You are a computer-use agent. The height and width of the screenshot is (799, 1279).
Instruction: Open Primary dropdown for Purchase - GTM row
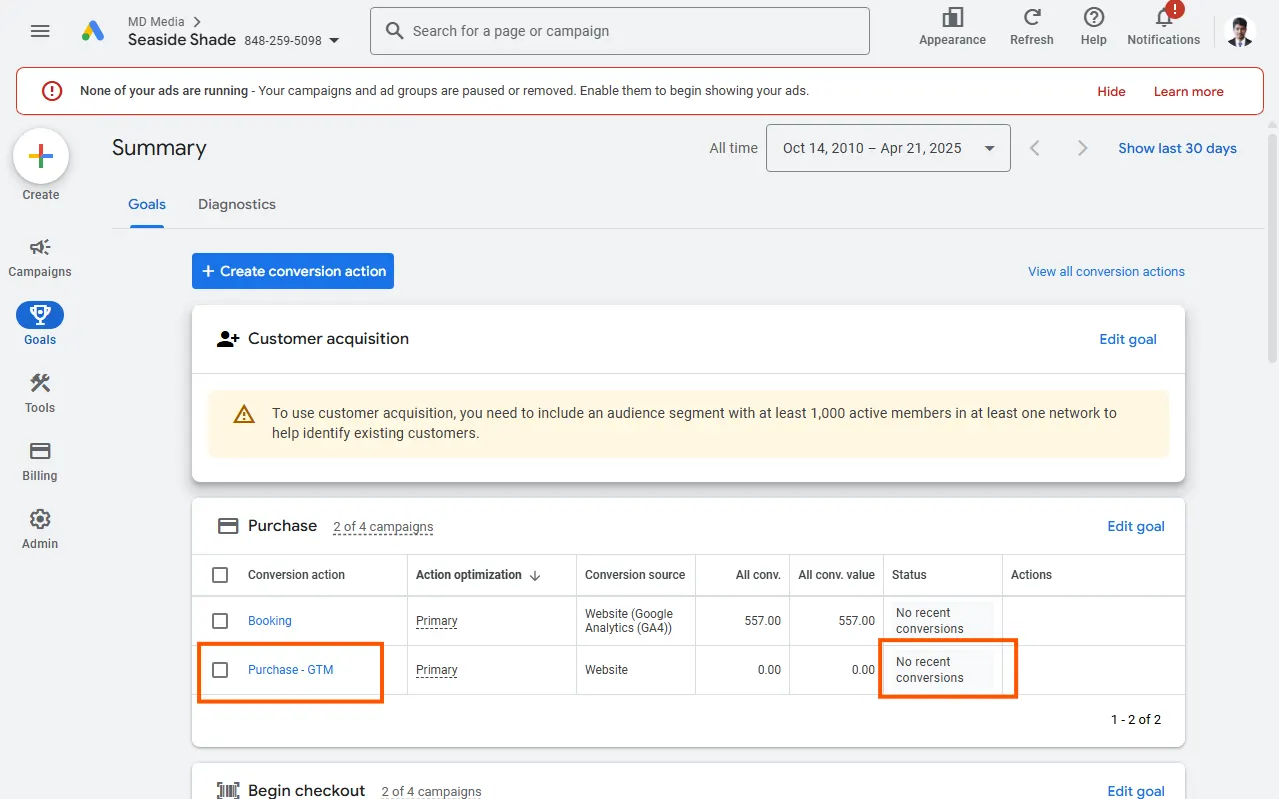(x=437, y=670)
